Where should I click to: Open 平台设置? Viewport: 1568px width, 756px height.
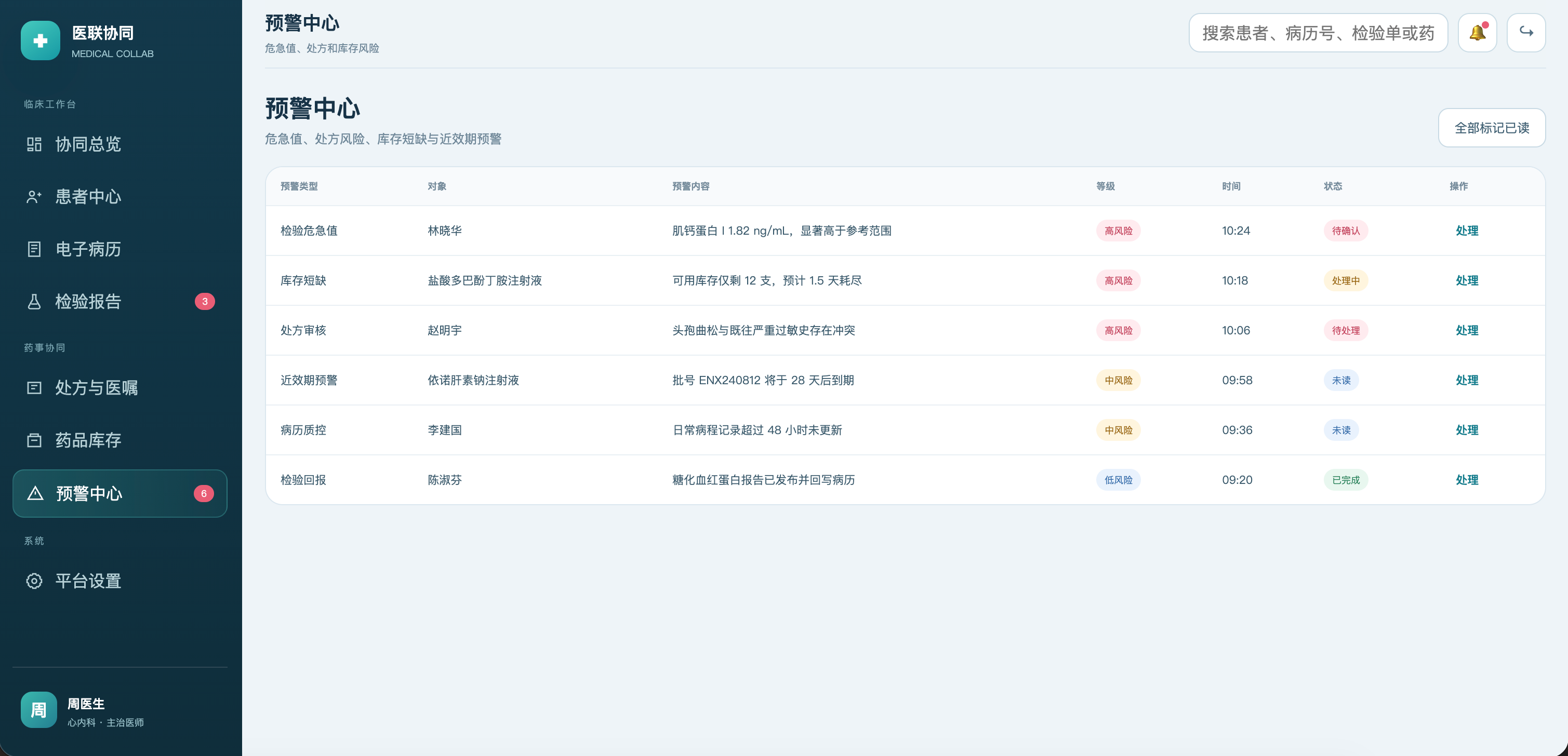(120, 581)
